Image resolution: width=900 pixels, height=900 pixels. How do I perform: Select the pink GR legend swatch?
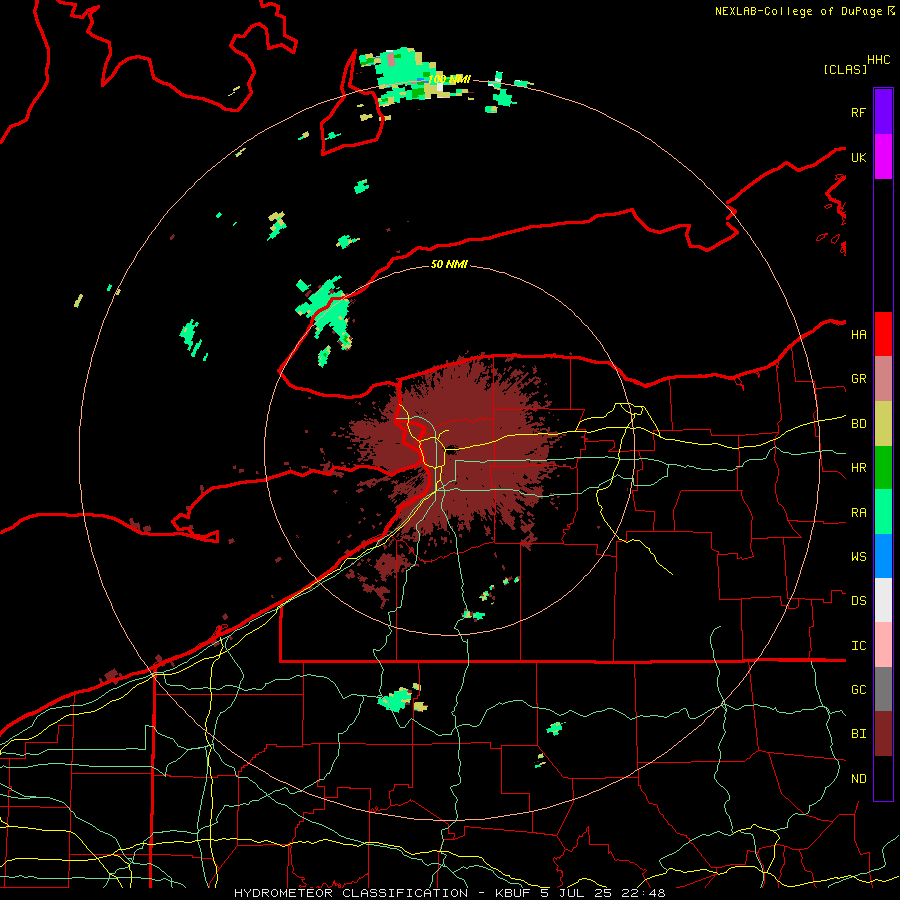(x=883, y=379)
